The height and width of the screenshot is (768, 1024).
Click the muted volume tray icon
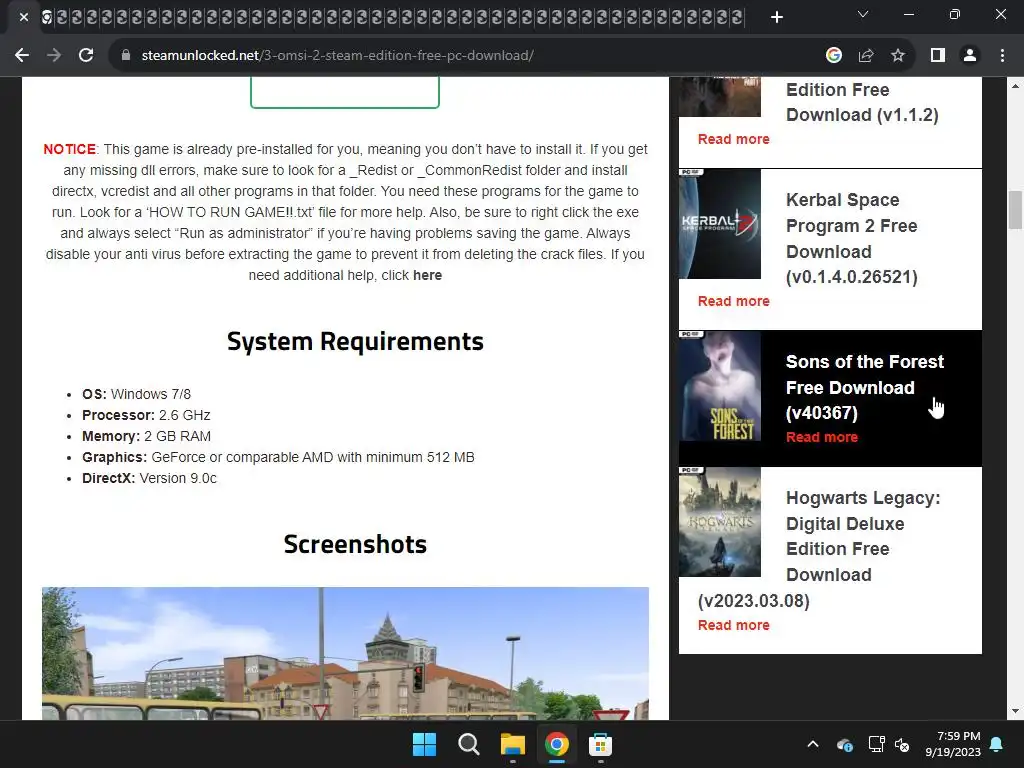pyautogui.click(x=902, y=744)
